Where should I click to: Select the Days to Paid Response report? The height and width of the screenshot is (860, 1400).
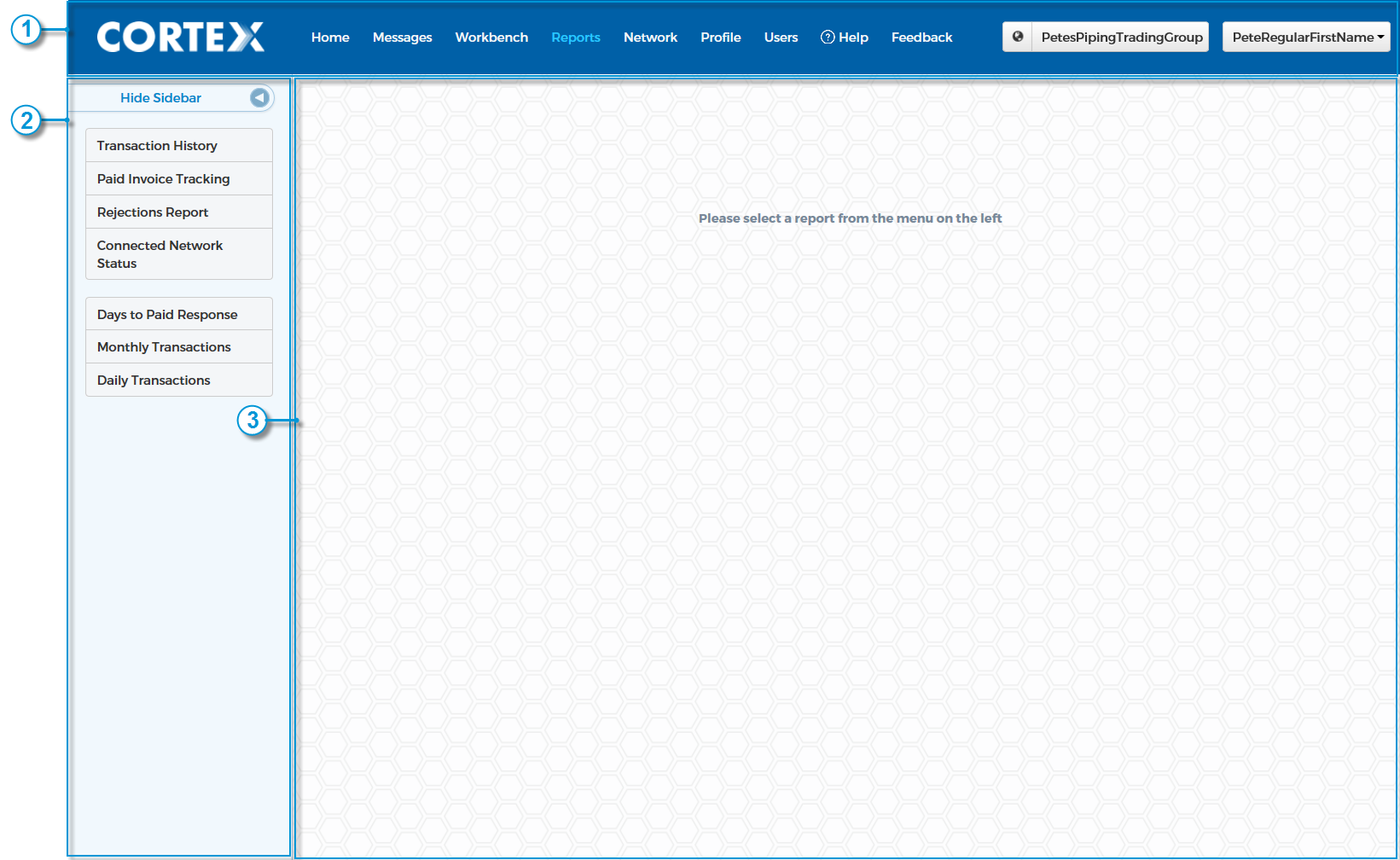[179, 314]
